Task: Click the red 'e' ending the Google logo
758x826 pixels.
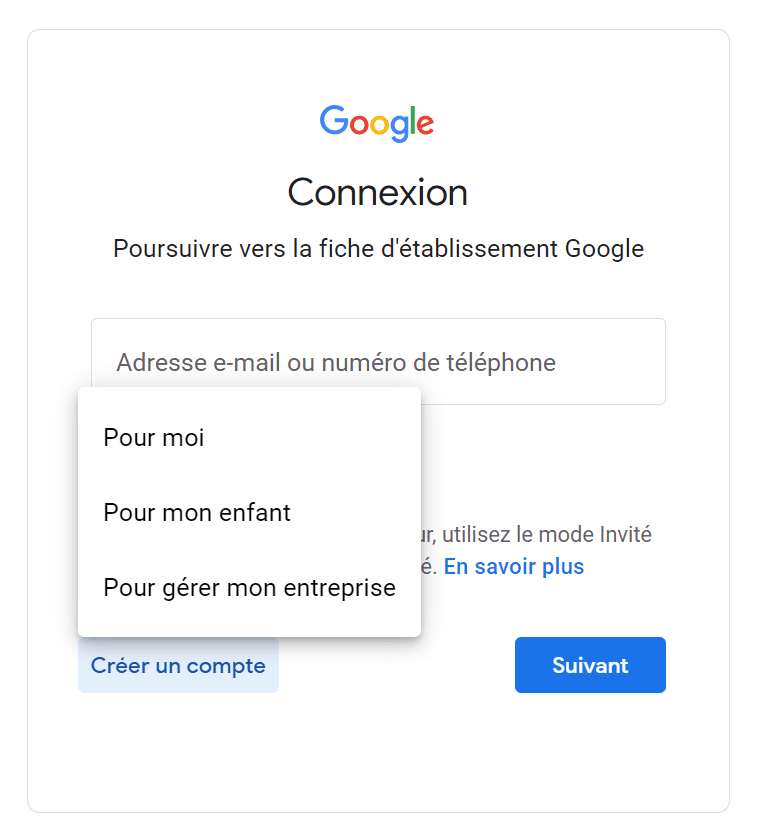Action: click(424, 124)
